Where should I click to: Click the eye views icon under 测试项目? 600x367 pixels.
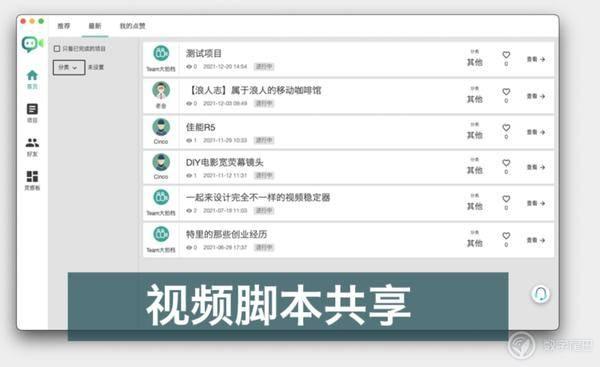(189, 67)
